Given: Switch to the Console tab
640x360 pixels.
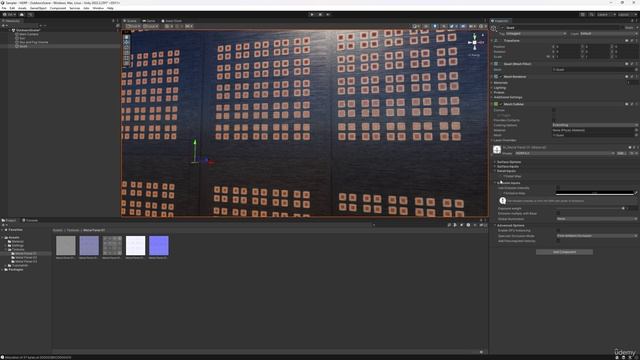Looking at the screenshot, I should coord(30,220).
